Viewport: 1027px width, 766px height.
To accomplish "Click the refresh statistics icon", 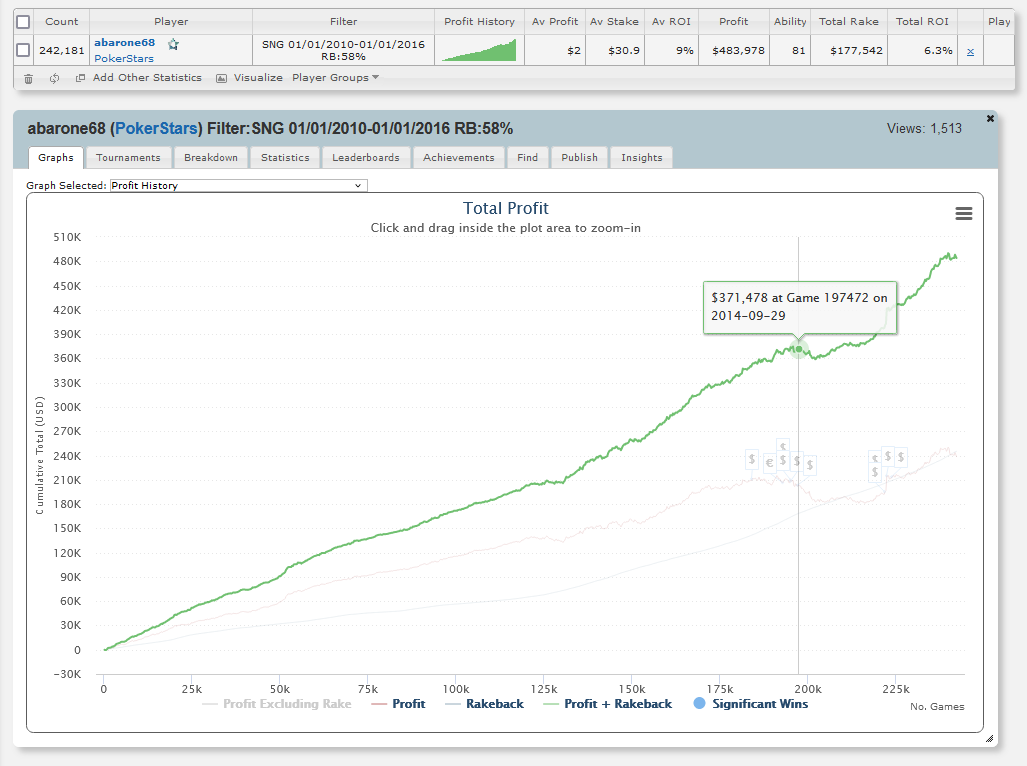I will coord(53,78).
